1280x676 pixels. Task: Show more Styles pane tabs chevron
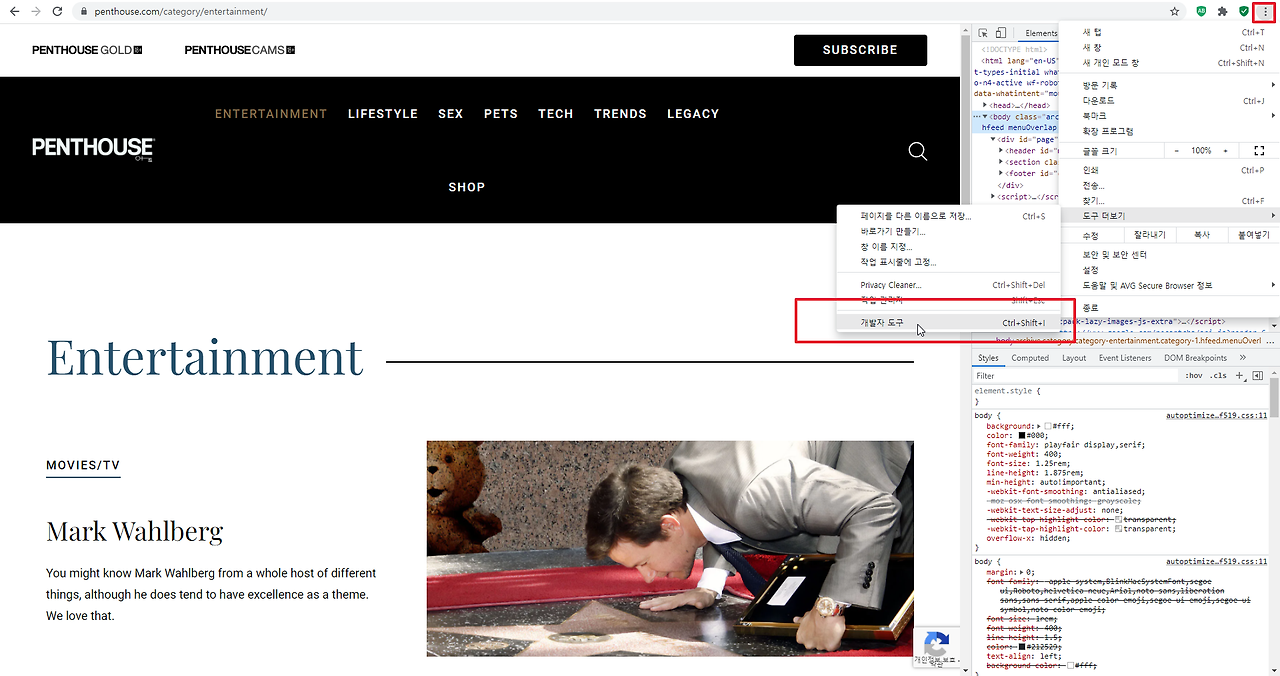(1242, 357)
